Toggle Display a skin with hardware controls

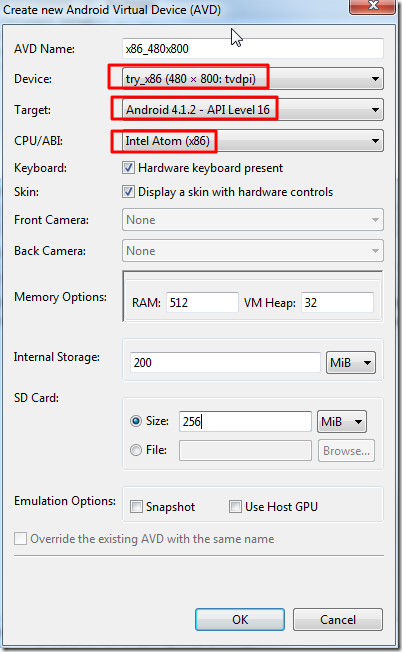click(128, 192)
